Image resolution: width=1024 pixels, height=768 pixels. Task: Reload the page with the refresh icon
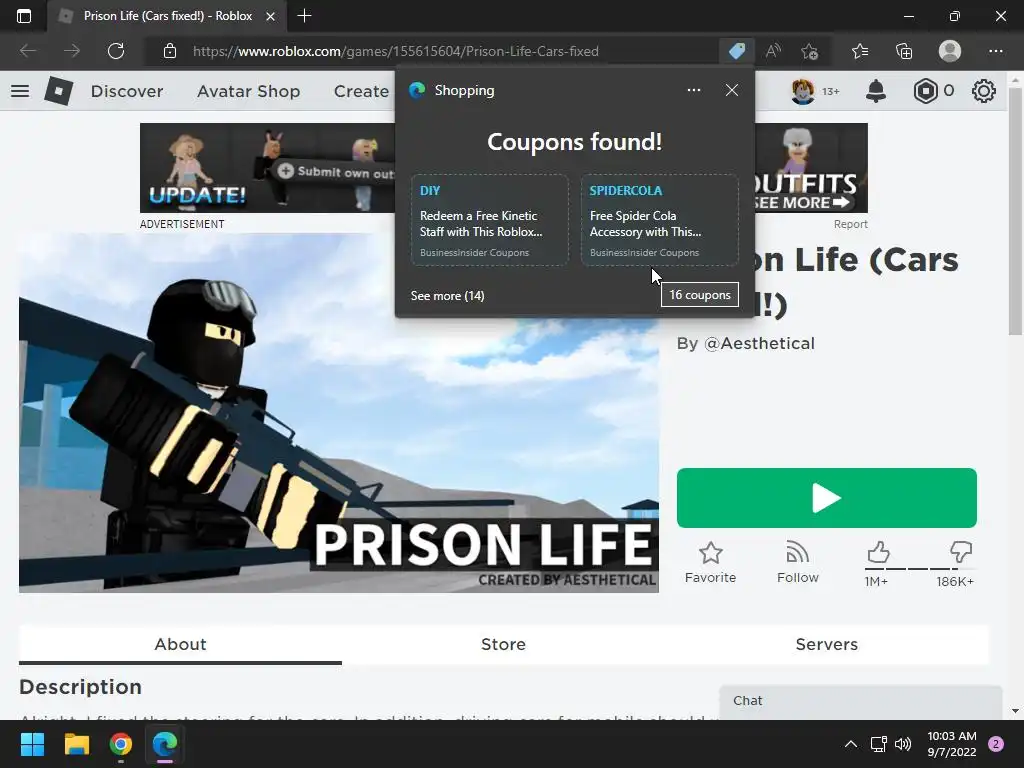116,51
